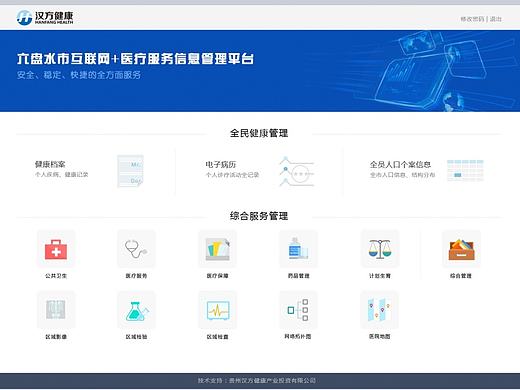Open the 综合管理 file drawer icon
520x390 pixels.
(x=461, y=249)
